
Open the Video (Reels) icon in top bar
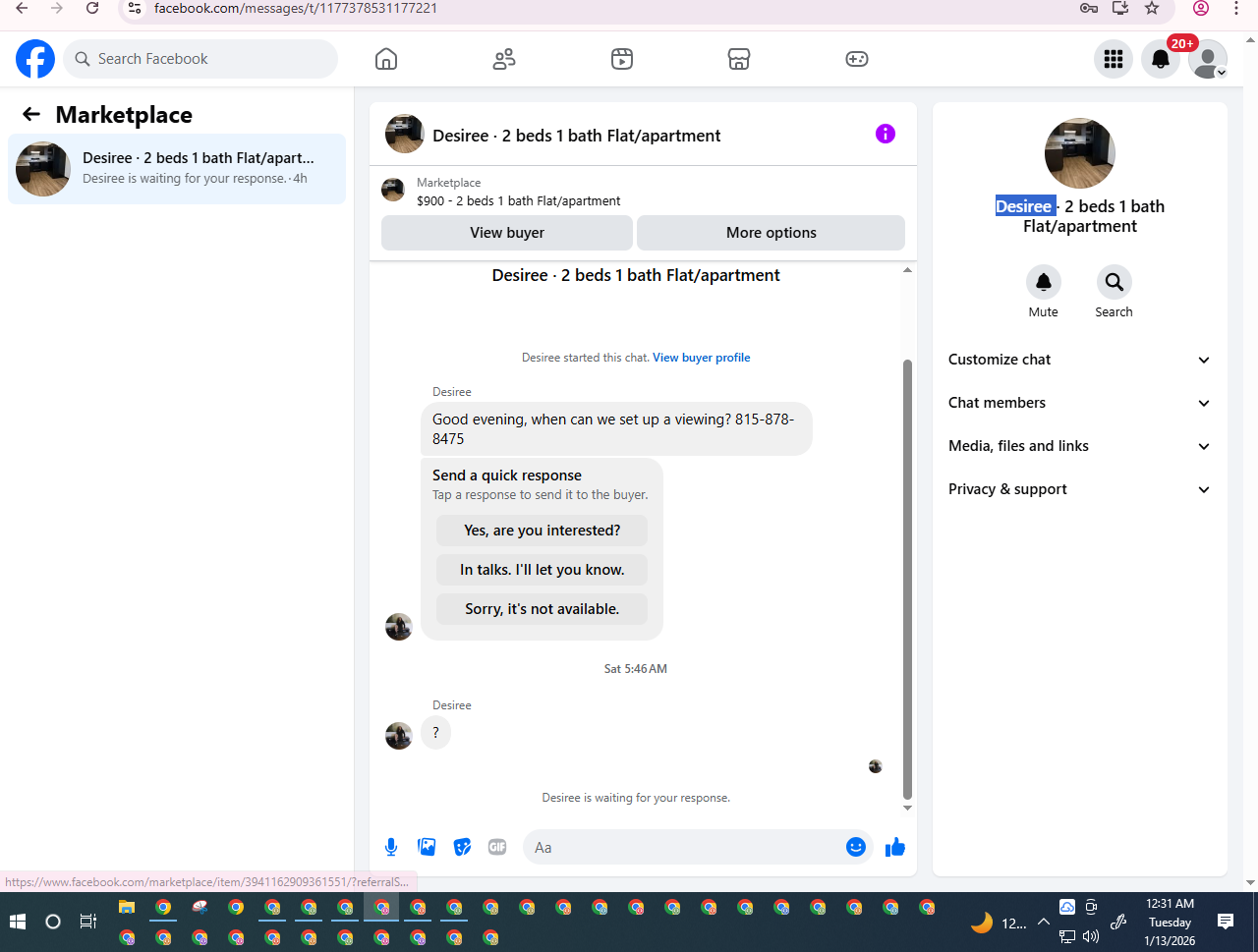(x=622, y=59)
